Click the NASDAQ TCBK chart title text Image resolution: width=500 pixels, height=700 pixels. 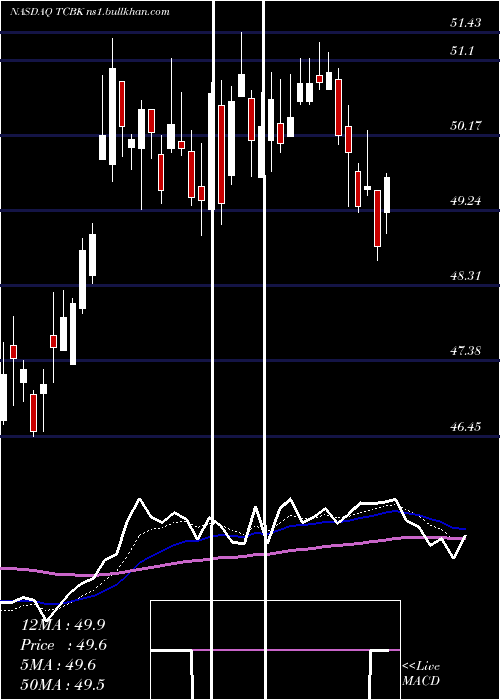[90, 12]
